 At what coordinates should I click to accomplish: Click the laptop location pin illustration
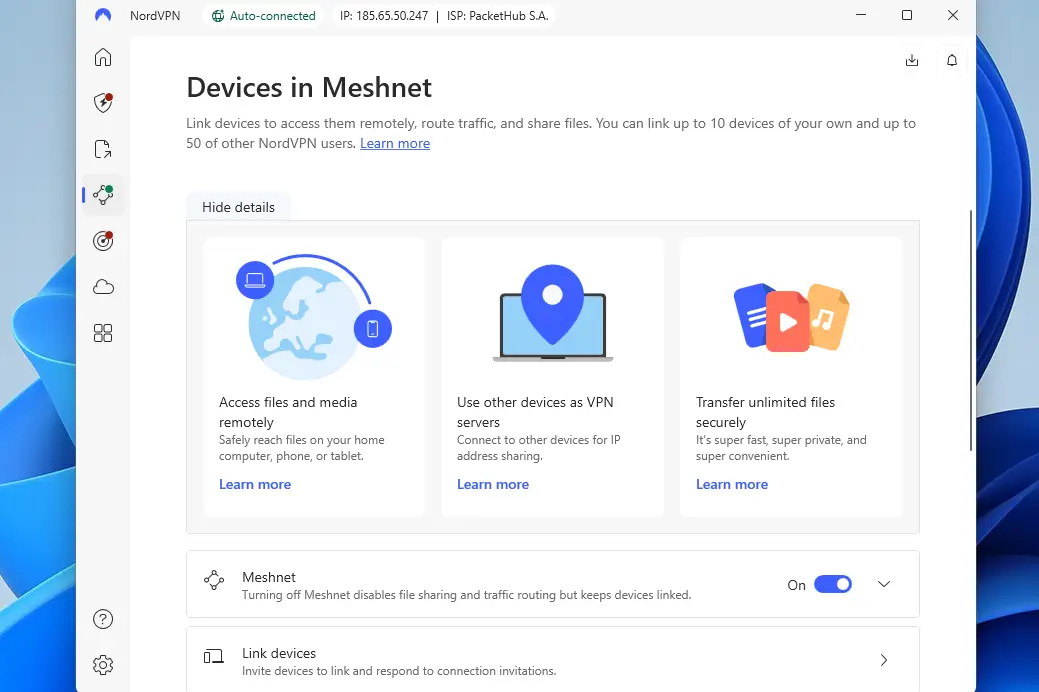click(x=553, y=313)
